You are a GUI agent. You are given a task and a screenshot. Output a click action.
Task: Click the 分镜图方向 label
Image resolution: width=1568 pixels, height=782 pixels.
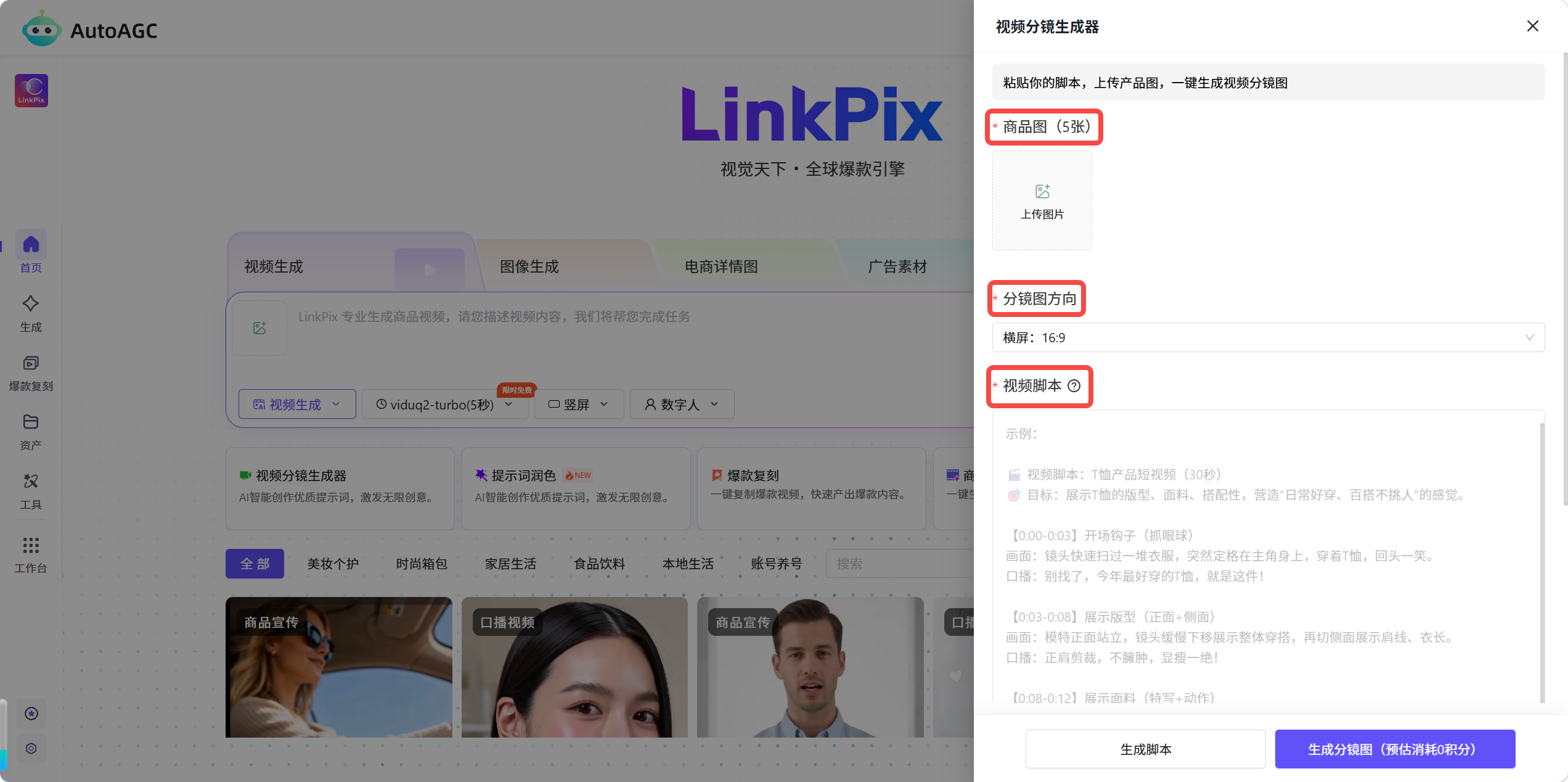click(1039, 299)
